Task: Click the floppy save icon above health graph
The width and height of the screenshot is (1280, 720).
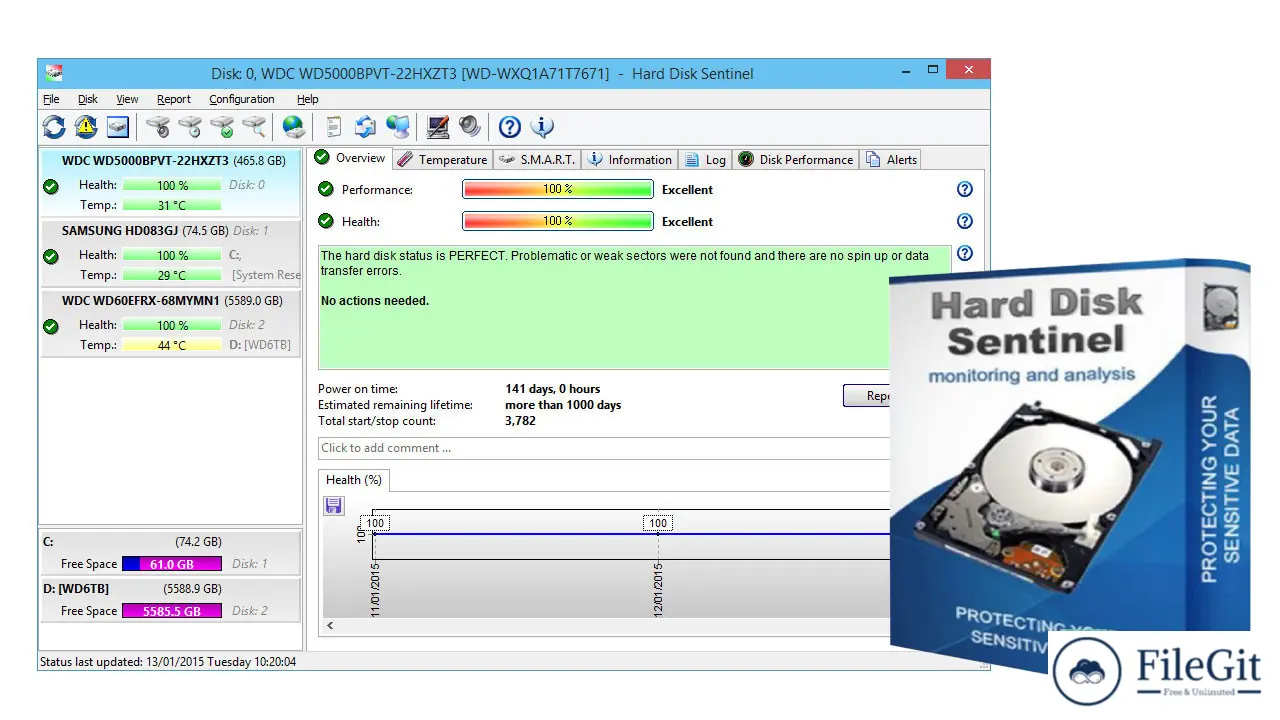Action: (334, 506)
